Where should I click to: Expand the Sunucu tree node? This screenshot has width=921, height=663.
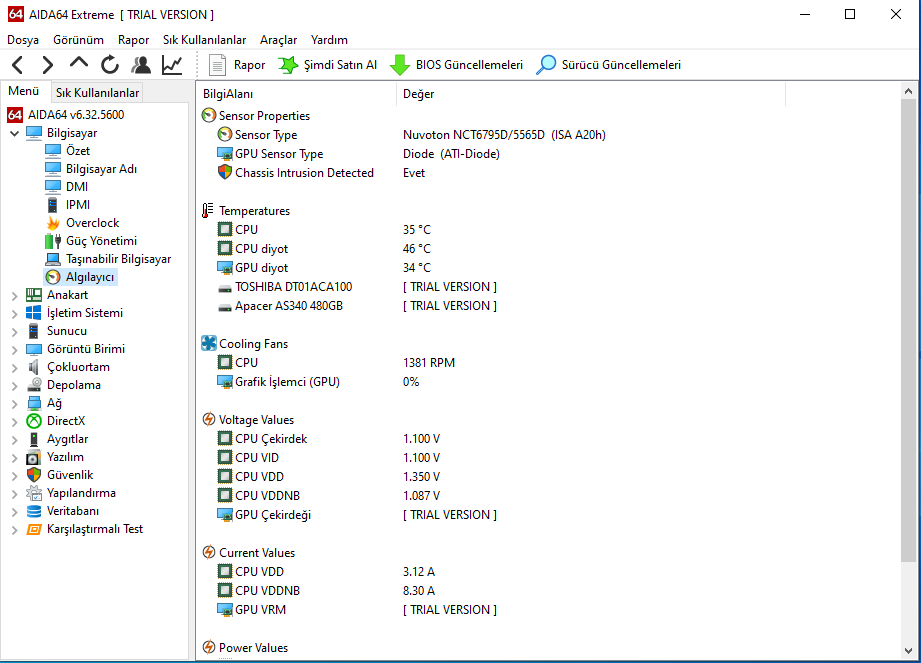click(x=15, y=332)
